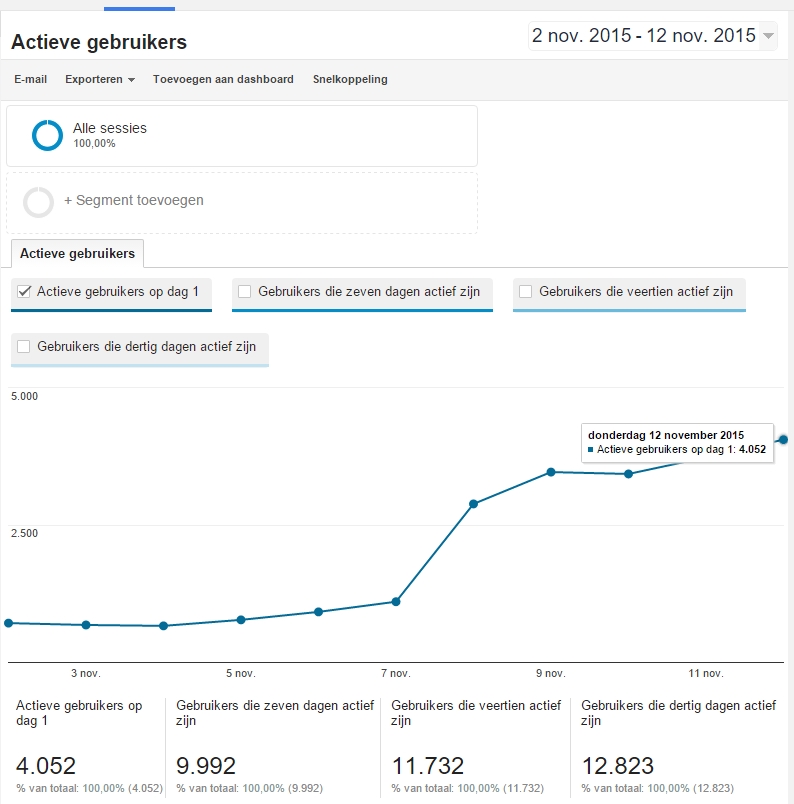The image size is (794, 804).
Task: Click the 12.823 thirty-day users metric
Action: tap(617, 766)
